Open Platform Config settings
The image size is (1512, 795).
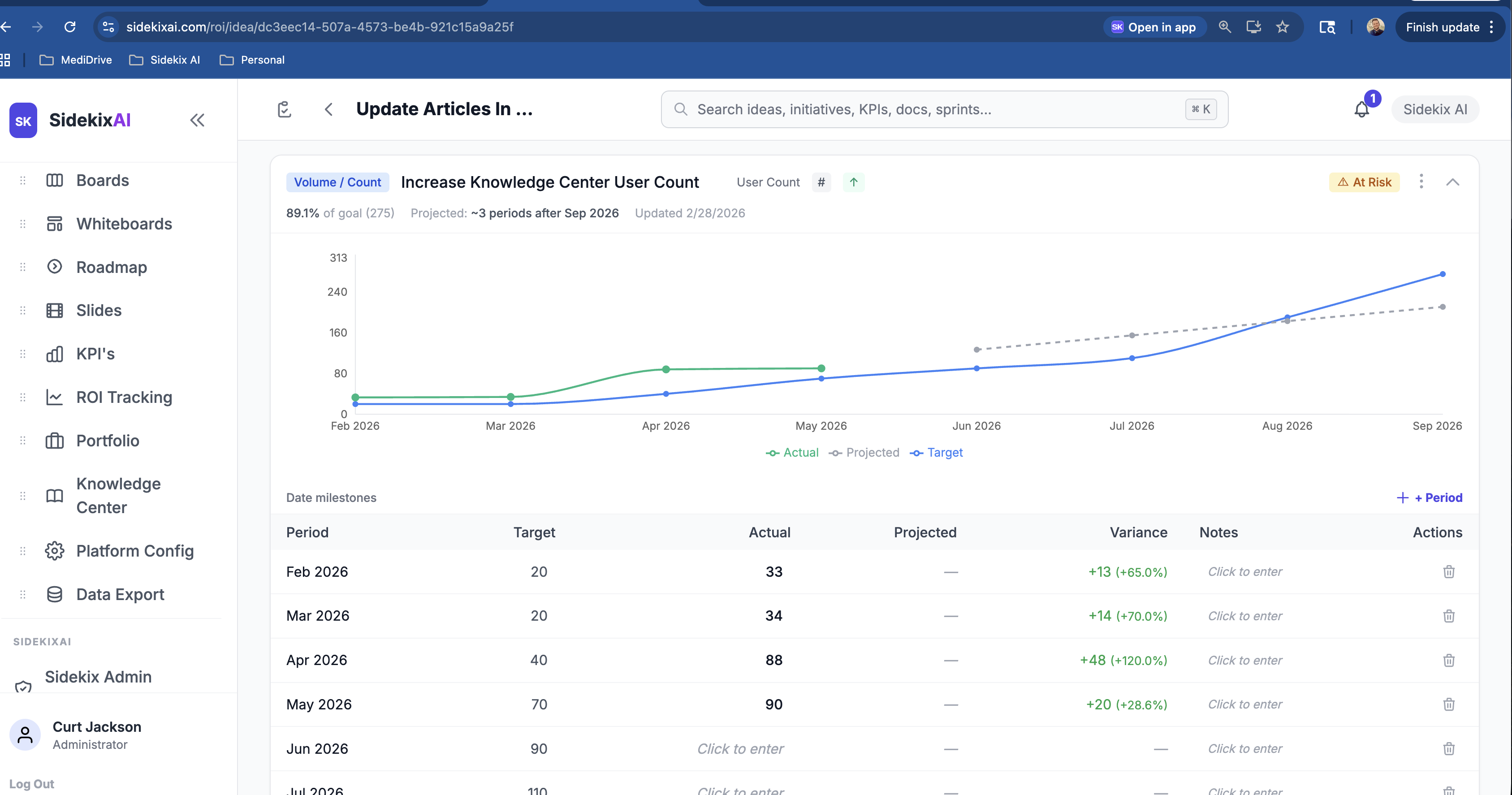(134, 551)
